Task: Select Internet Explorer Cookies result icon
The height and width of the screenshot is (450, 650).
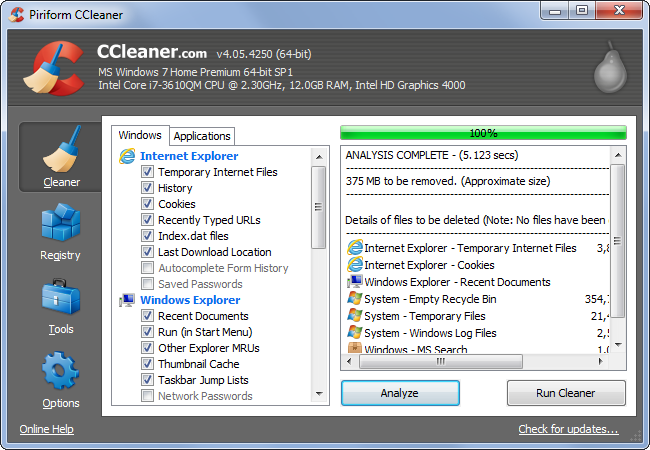Action: [x=355, y=265]
